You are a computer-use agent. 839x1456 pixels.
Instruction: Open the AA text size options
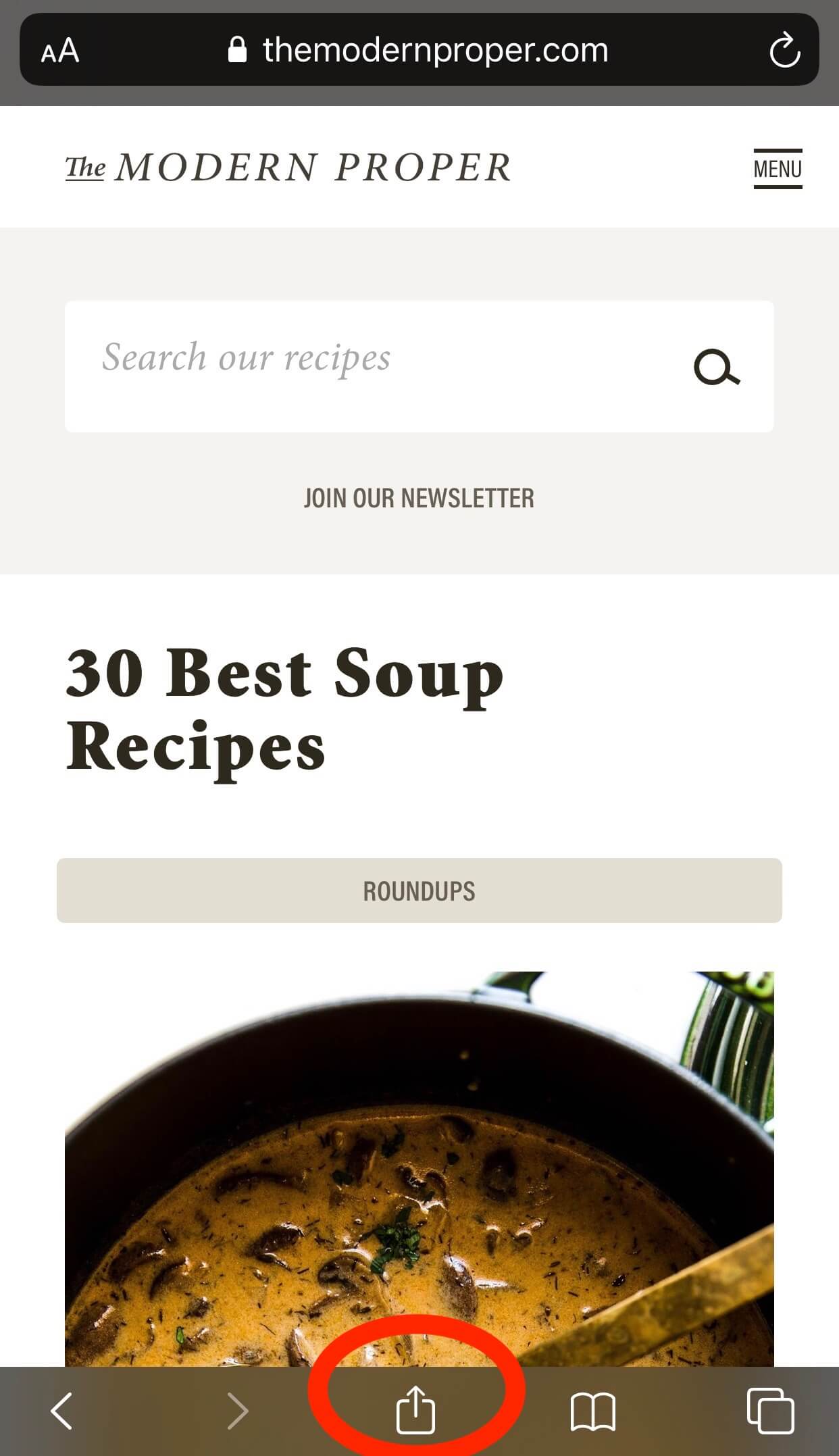[60, 51]
